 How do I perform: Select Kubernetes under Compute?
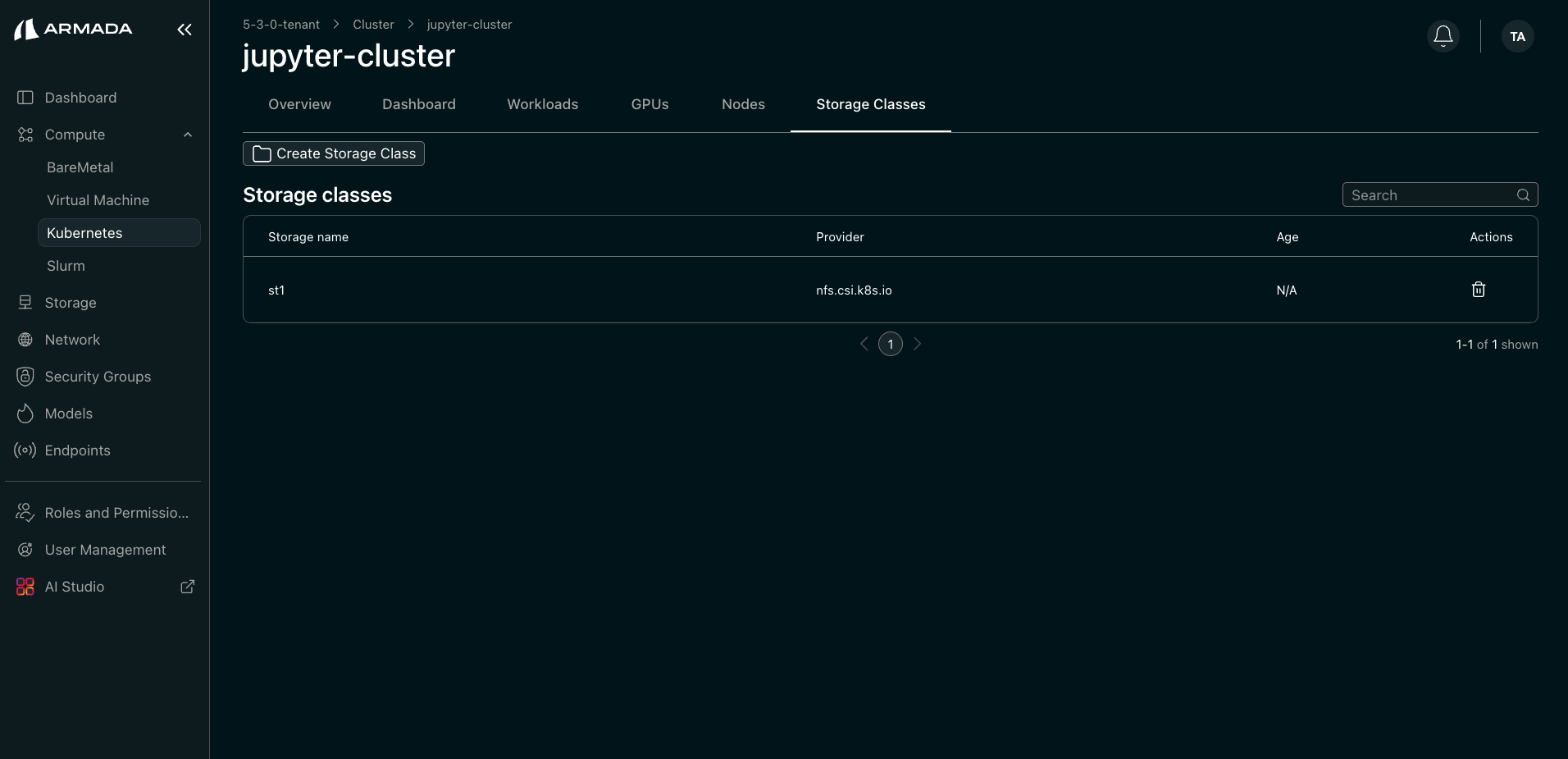pos(84,233)
